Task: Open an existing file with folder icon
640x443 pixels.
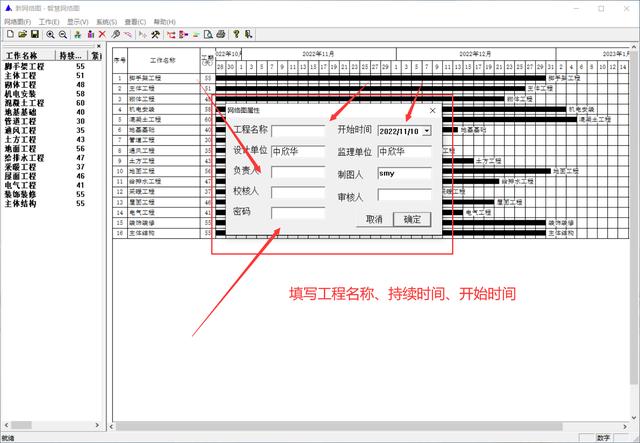Action: coord(22,35)
